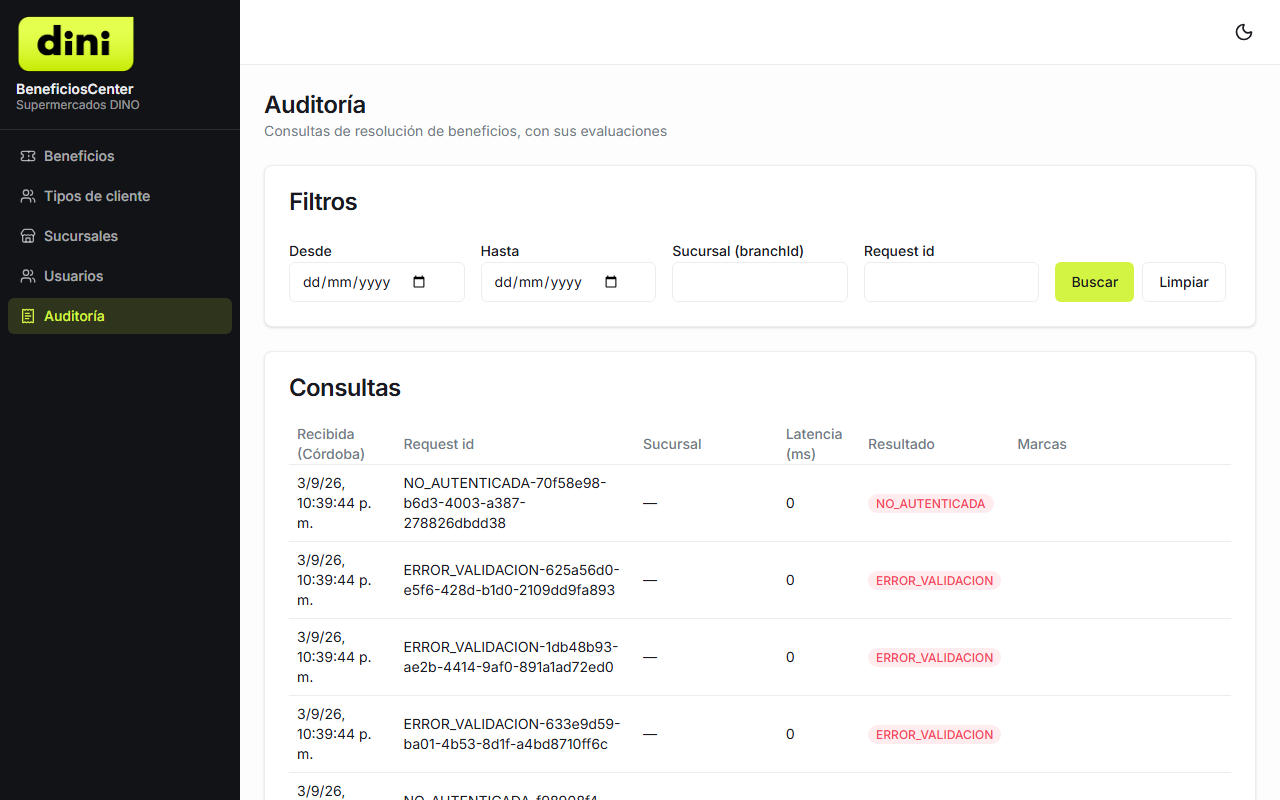Image resolution: width=1280 pixels, height=800 pixels.
Task: Click latency value in ERROR_VALIDACION-625a56d0 row
Action: click(790, 580)
